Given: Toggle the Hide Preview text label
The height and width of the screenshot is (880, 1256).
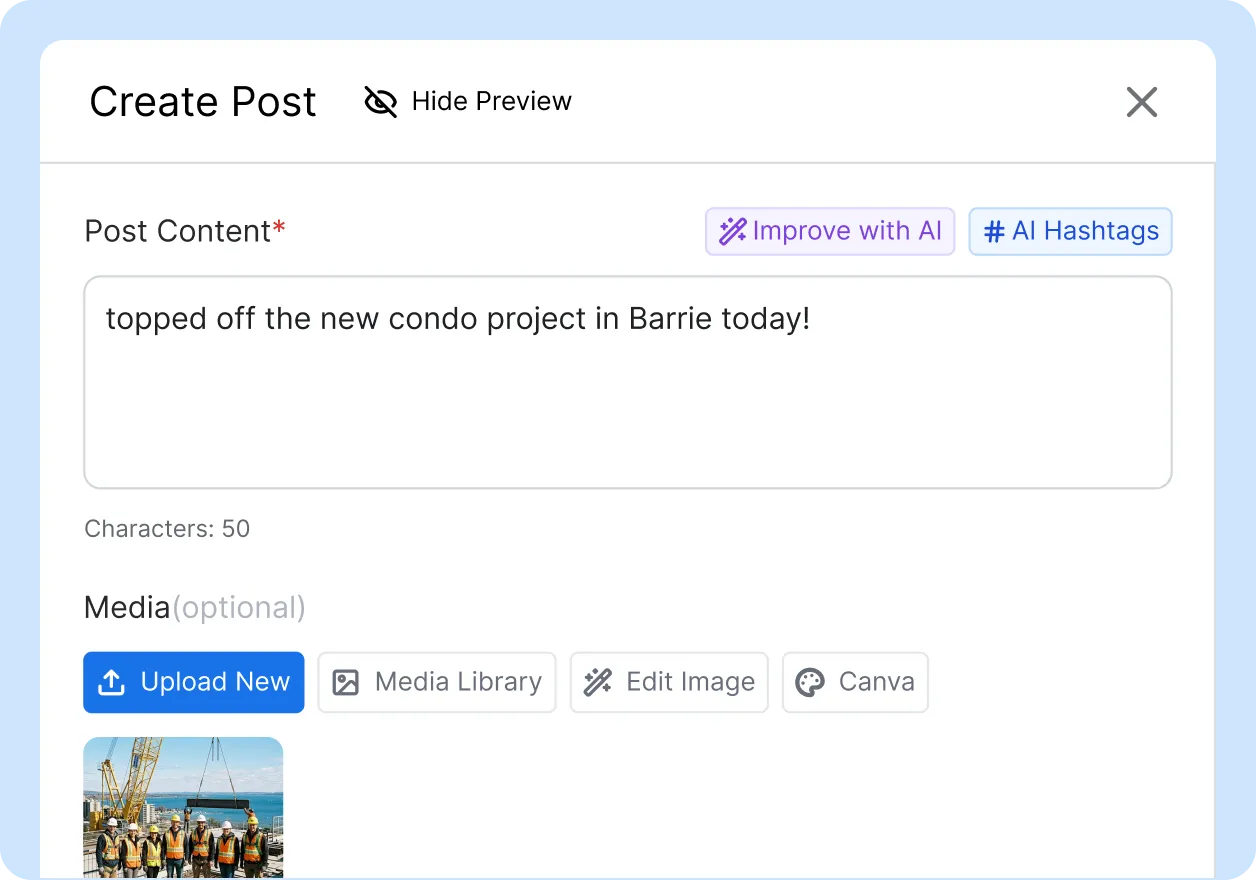Looking at the screenshot, I should click(491, 101).
